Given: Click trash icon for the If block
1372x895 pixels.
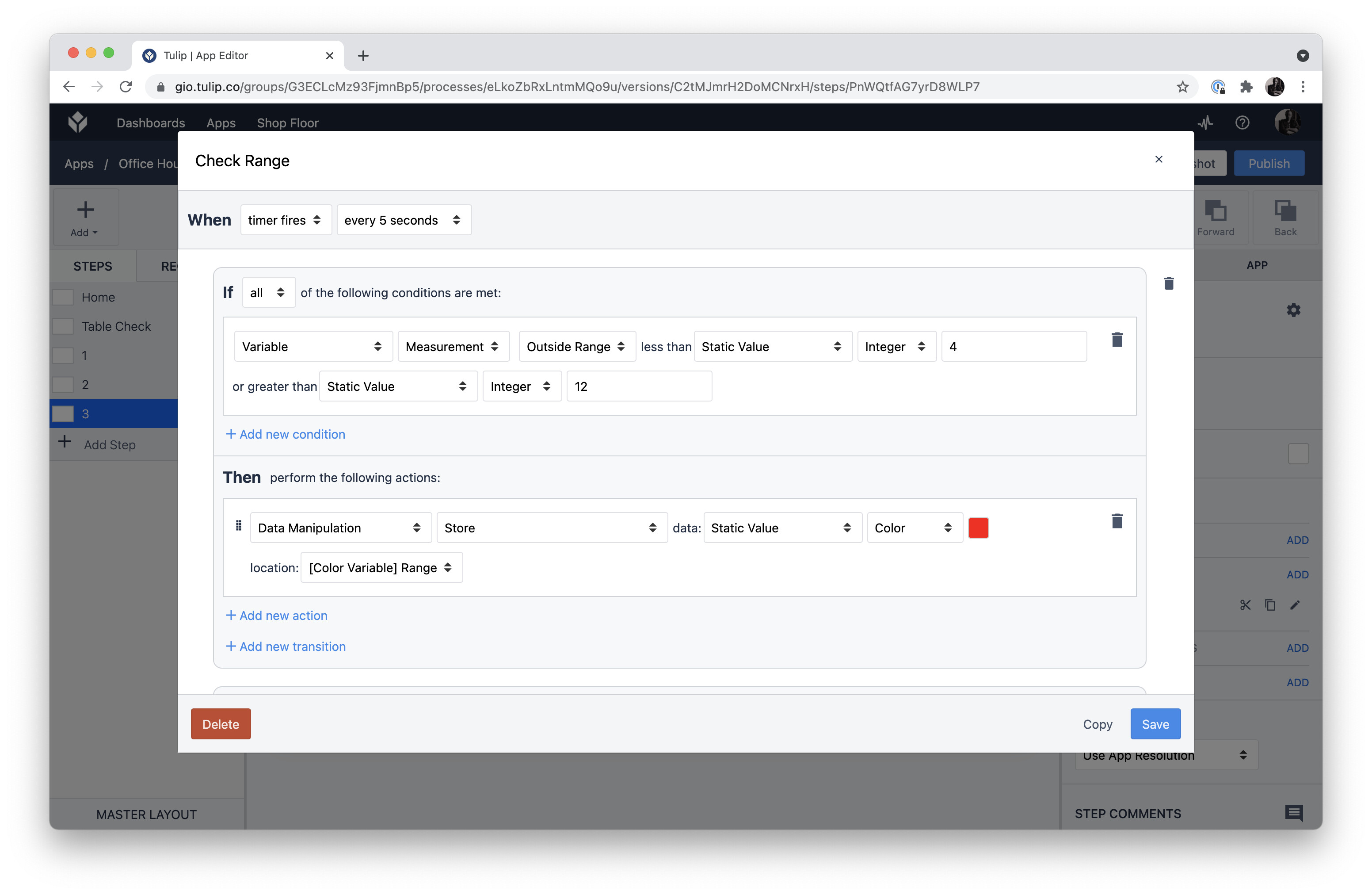Looking at the screenshot, I should click(1169, 283).
